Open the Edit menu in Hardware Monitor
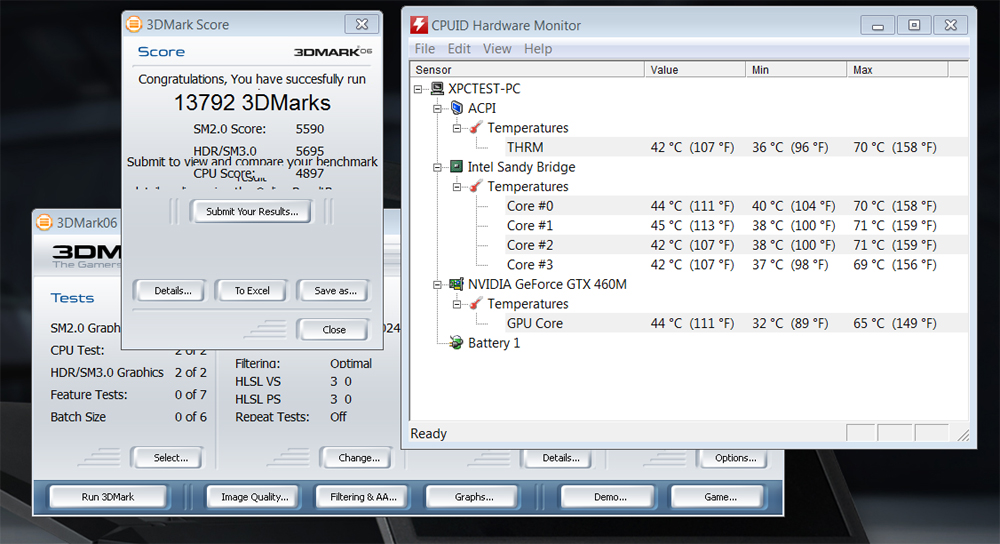This screenshot has height=544, width=1000. click(459, 48)
